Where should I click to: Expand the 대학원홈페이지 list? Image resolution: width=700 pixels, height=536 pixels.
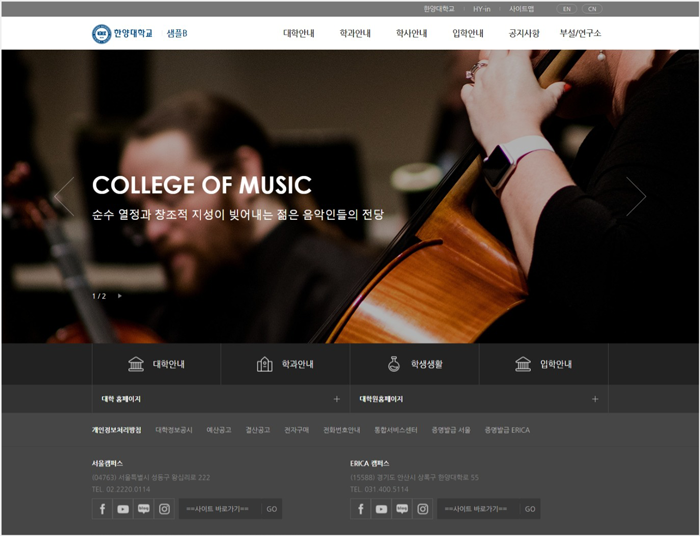click(594, 399)
